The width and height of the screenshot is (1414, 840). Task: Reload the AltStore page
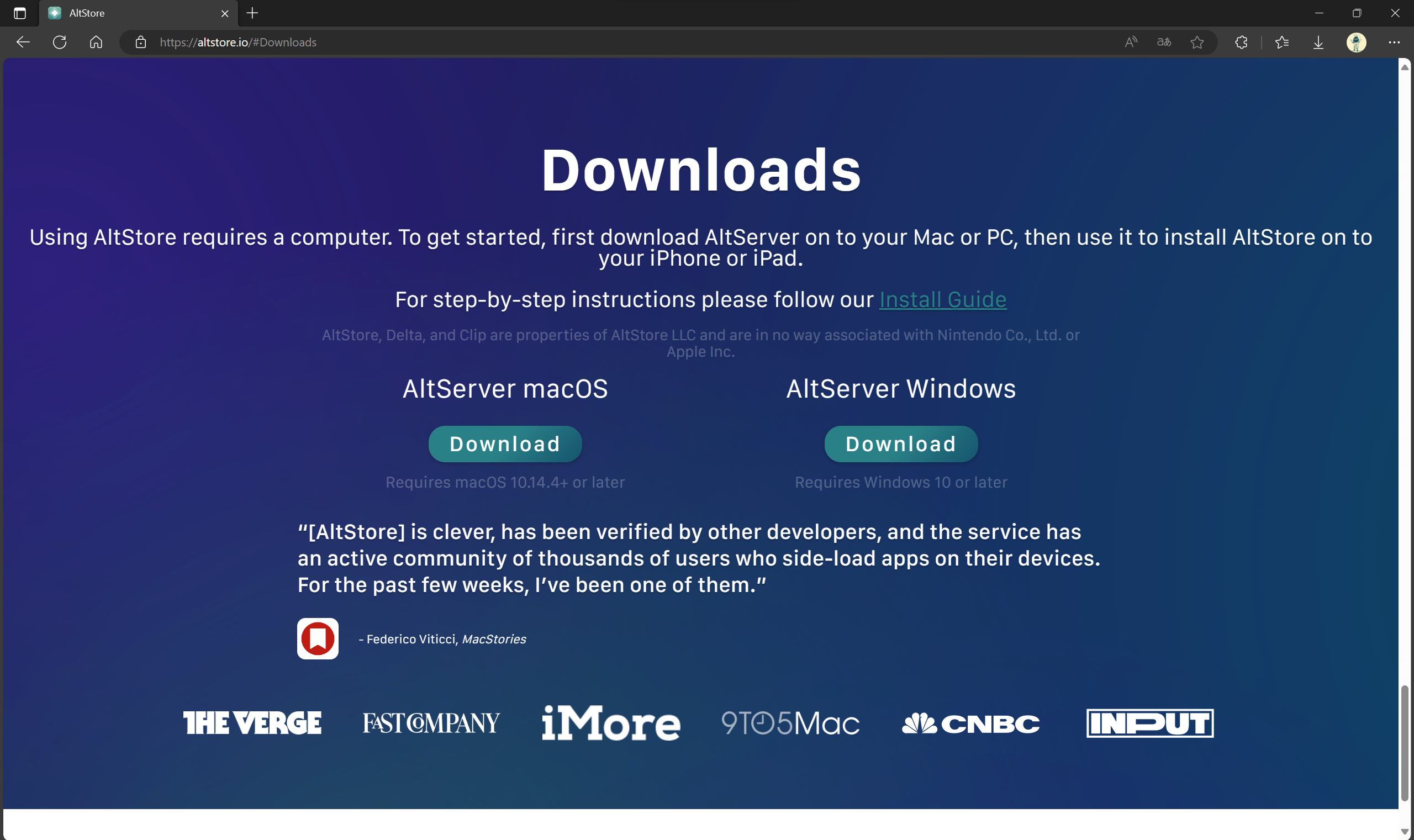tap(60, 43)
